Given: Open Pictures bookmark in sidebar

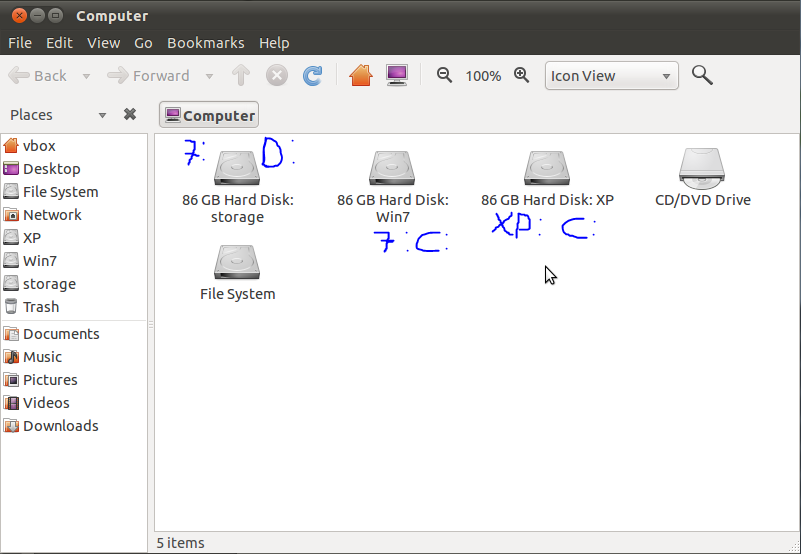Looking at the screenshot, I should pos(75,380).
